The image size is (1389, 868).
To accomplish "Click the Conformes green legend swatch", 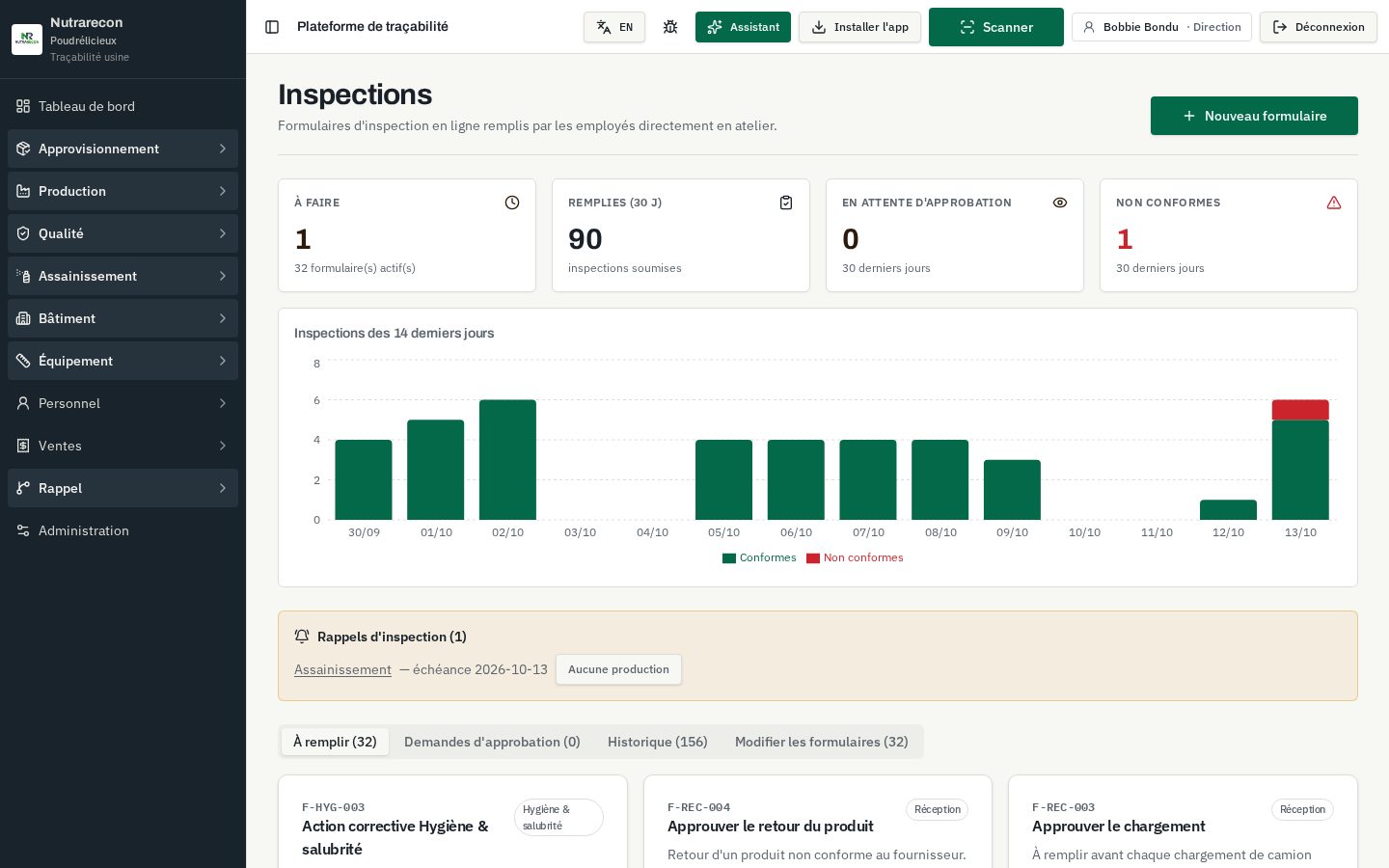I will click(729, 558).
